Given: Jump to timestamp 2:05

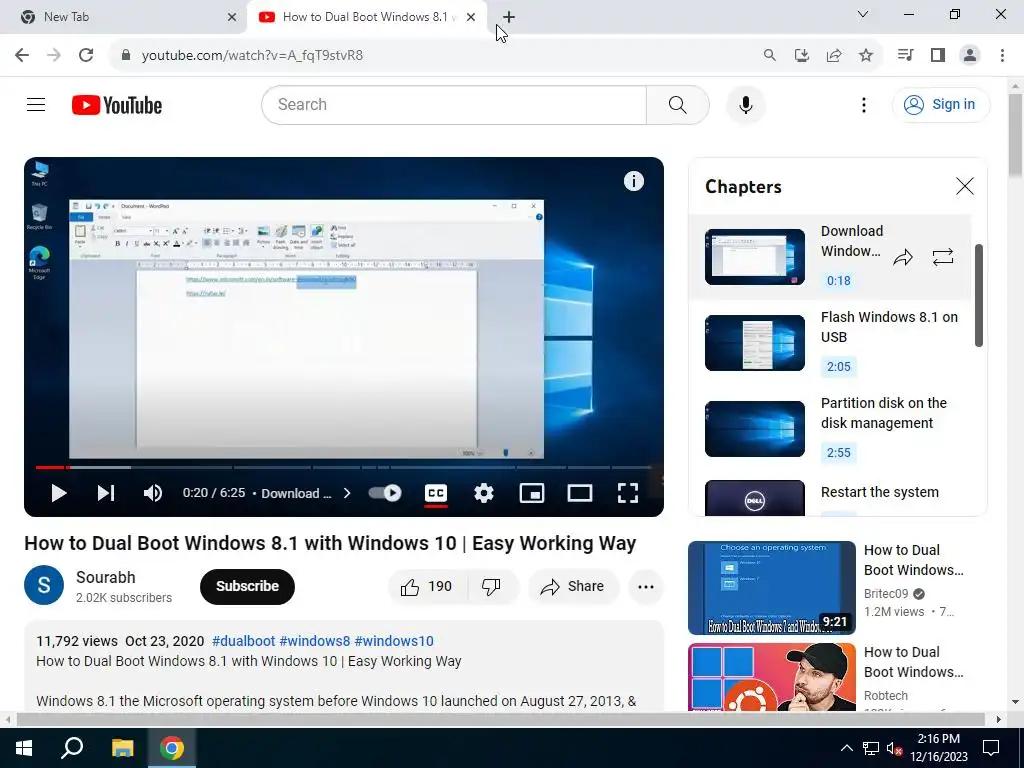Looking at the screenshot, I should 839,366.
